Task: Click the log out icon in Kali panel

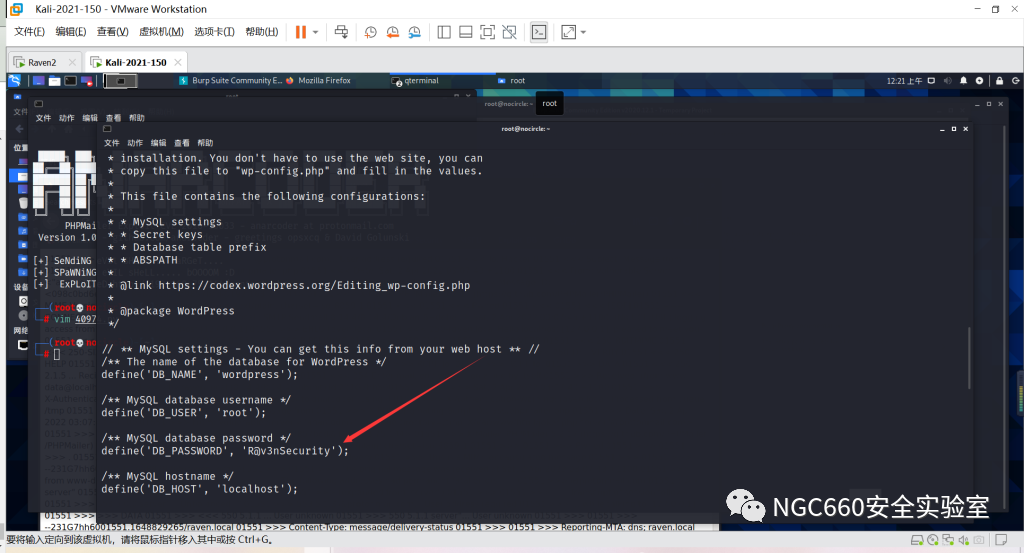Action: [x=1016, y=81]
